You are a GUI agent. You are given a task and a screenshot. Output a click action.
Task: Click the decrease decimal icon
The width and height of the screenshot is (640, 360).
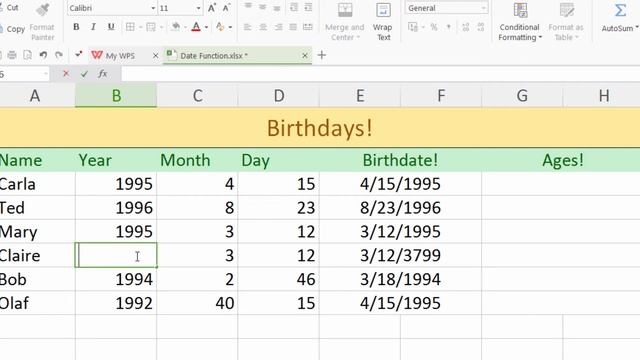click(x=481, y=27)
